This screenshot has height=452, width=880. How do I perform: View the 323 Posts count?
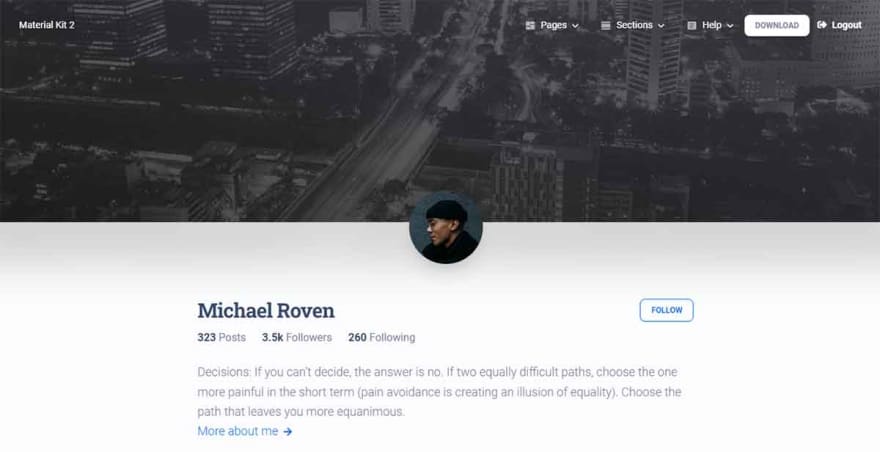click(222, 337)
